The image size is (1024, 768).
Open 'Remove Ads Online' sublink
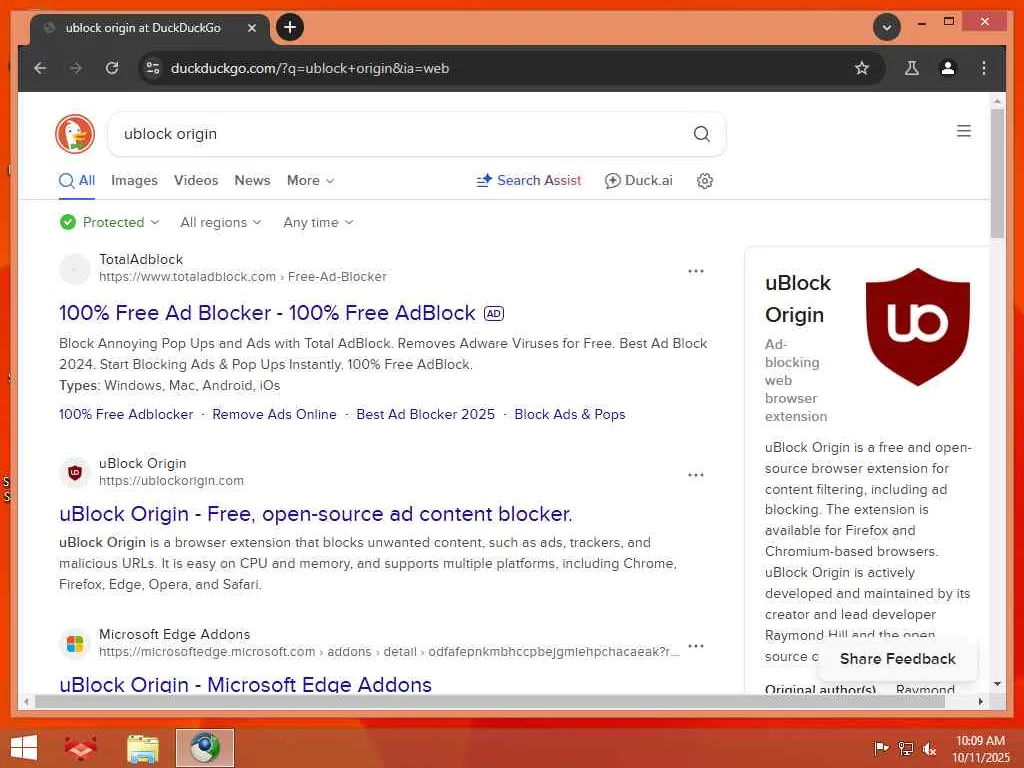[274, 415]
